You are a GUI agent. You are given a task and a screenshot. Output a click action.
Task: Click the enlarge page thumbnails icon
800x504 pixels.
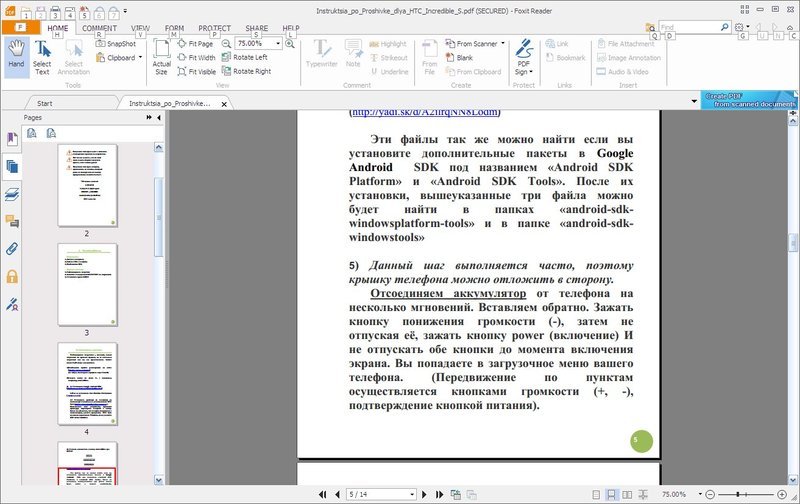click(x=32, y=134)
